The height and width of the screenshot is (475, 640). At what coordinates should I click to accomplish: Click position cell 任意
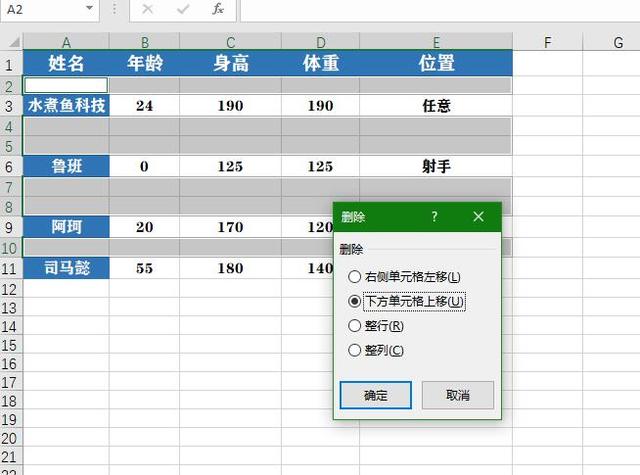pyautogui.click(x=436, y=106)
